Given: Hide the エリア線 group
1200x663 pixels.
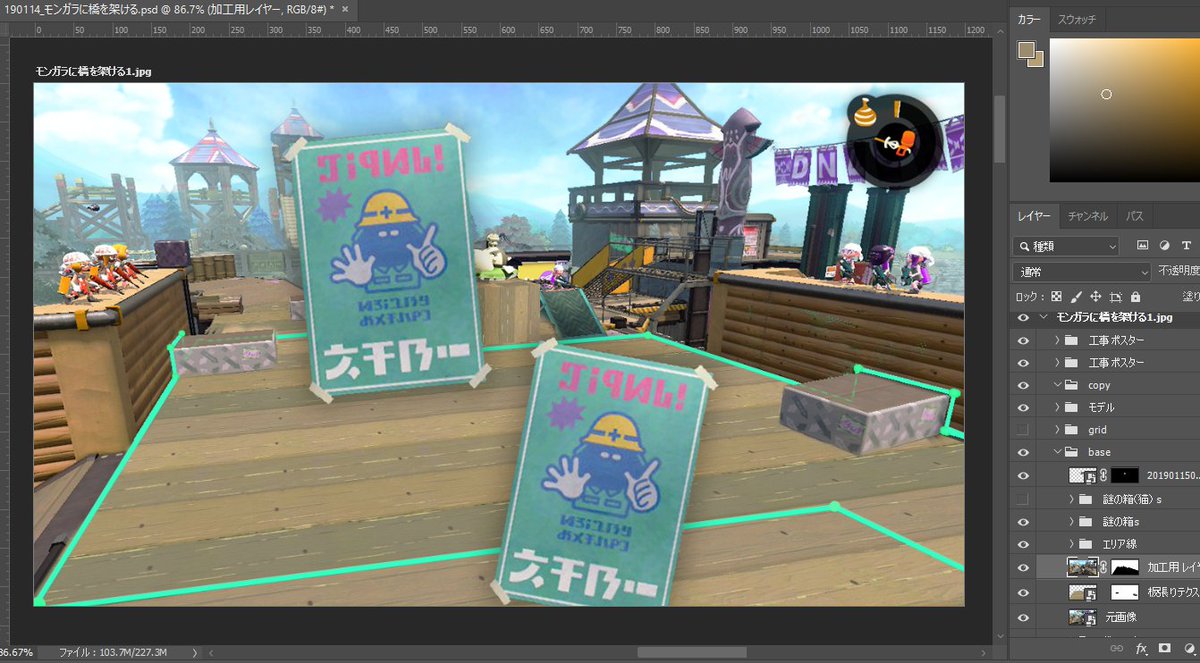Looking at the screenshot, I should 1022,544.
